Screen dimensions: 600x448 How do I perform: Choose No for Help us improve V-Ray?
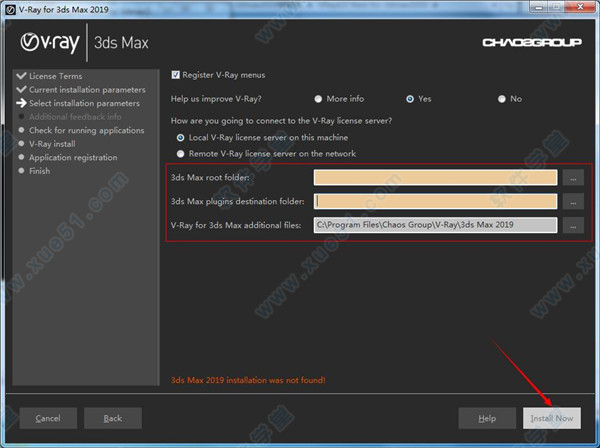(x=502, y=99)
